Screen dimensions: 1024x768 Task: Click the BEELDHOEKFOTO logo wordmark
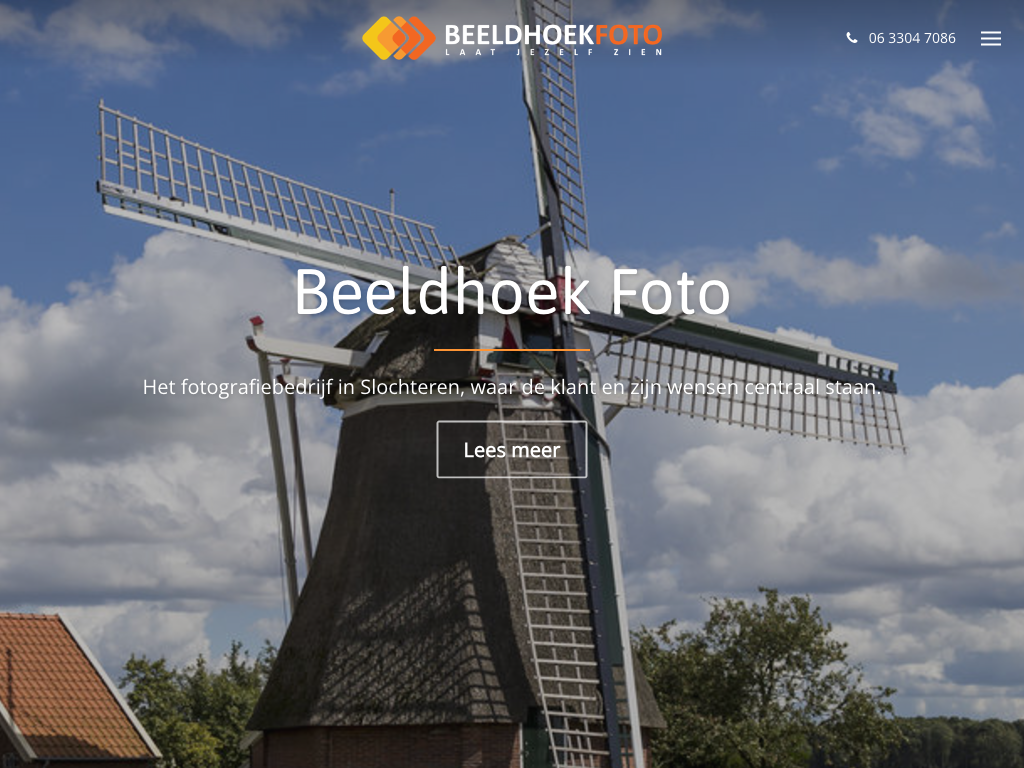point(553,34)
